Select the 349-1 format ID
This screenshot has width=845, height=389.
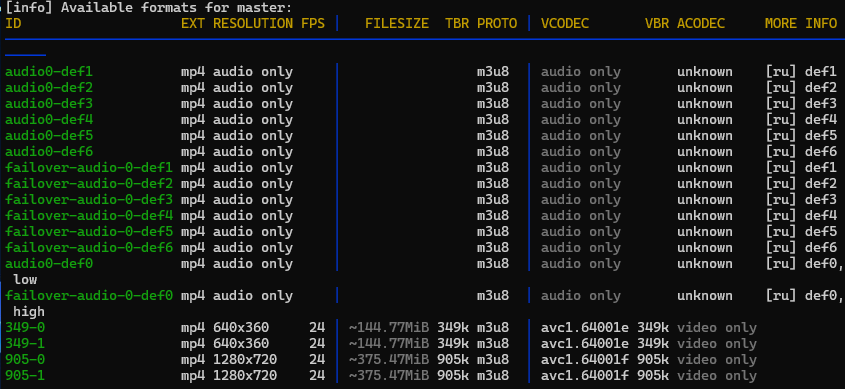coord(25,344)
